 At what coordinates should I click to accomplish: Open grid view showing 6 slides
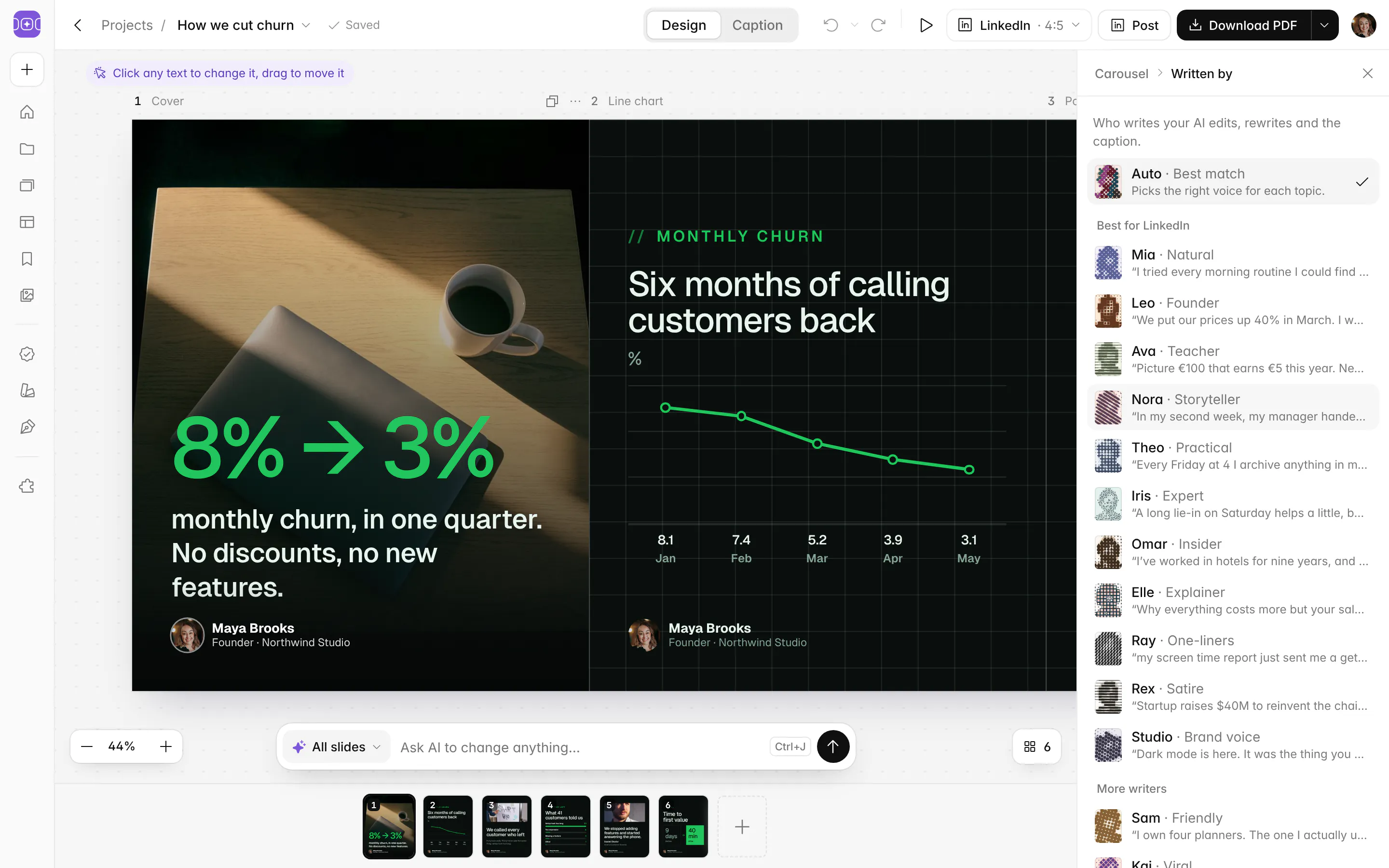point(1036,746)
